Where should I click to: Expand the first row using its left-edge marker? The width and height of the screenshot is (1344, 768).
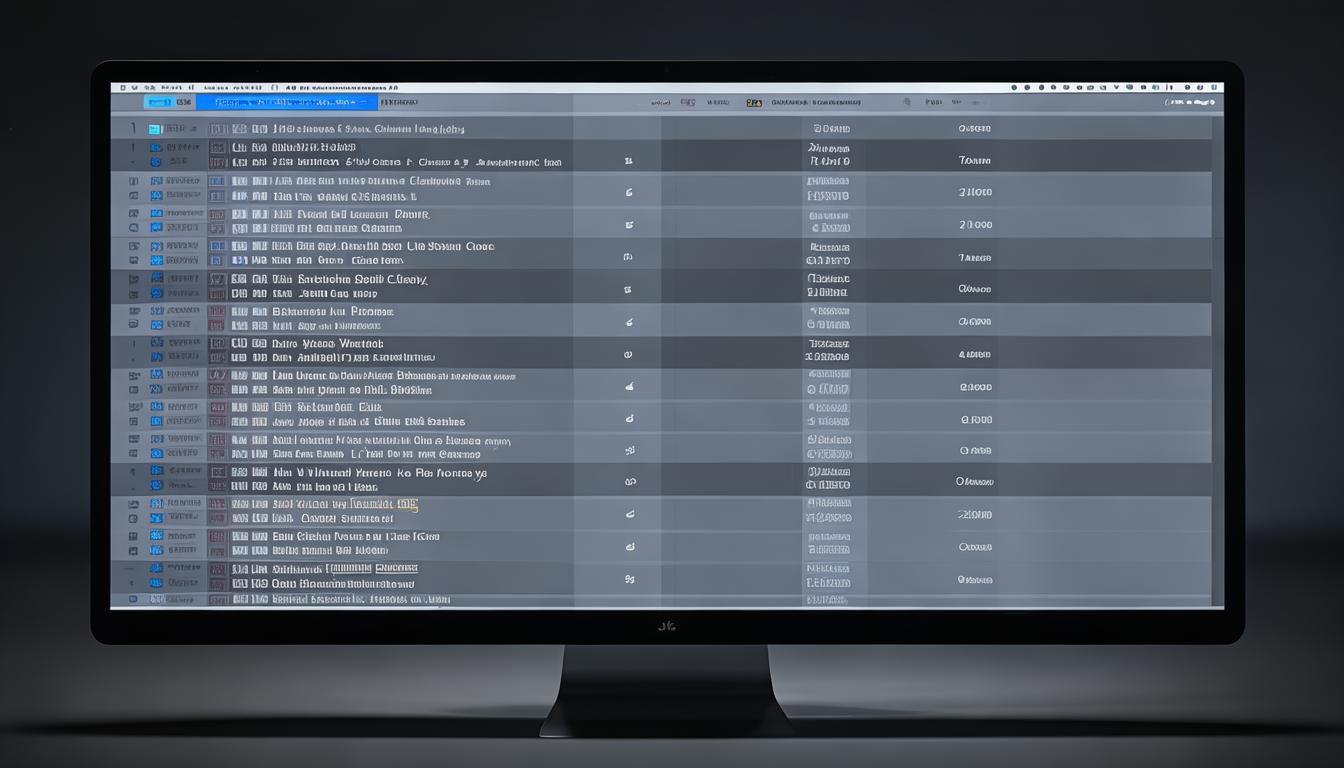click(x=133, y=129)
